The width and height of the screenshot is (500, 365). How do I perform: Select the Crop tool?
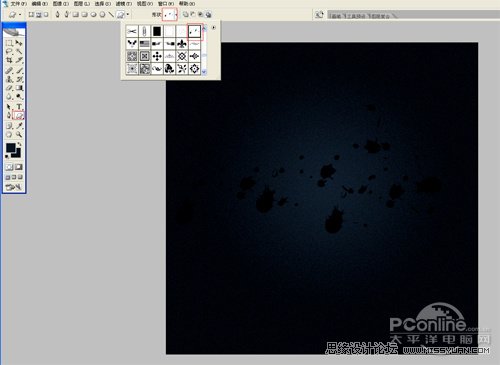9,60
